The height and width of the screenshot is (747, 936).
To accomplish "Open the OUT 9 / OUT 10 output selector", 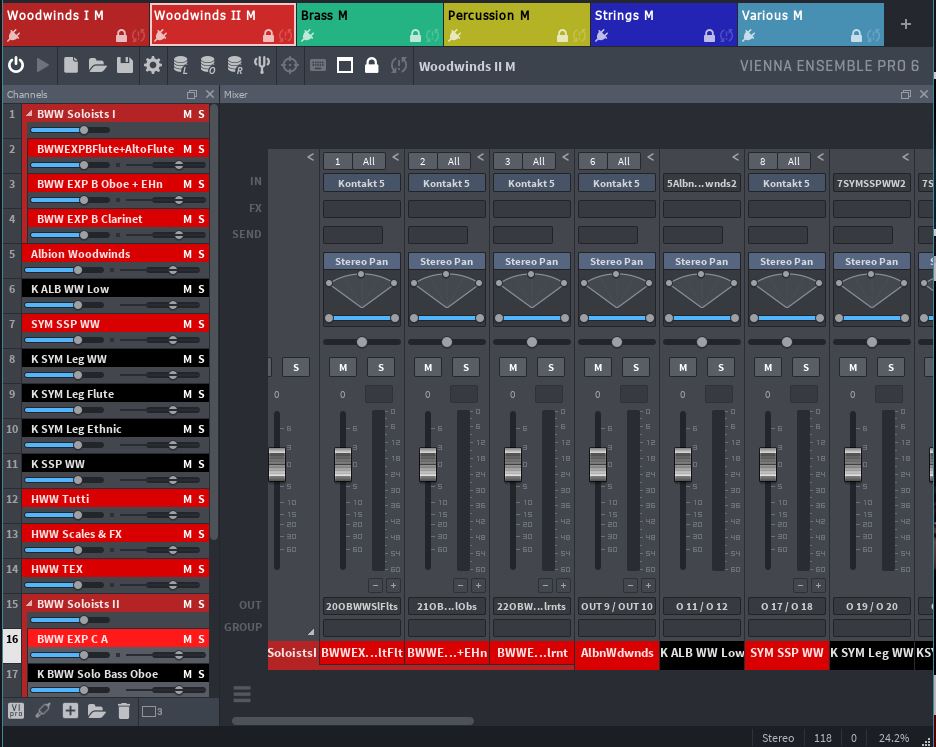I will pyautogui.click(x=617, y=606).
